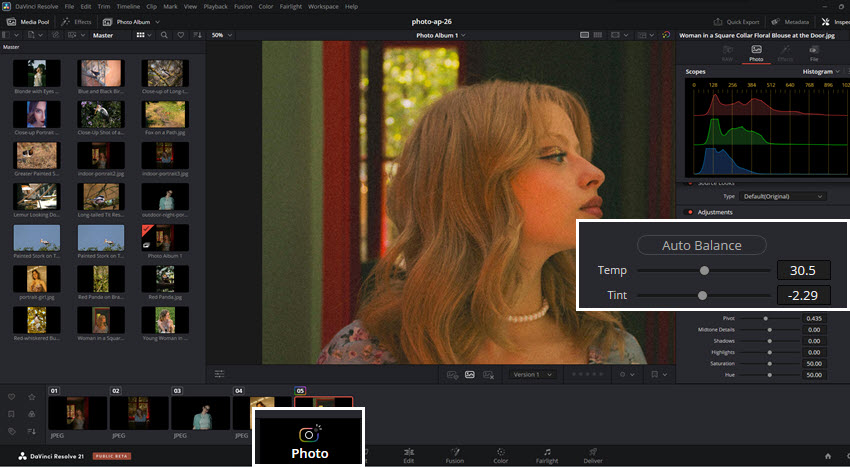850x467 pixels.
Task: Open the Effects panel in top toolbar
Action: pyautogui.click(x=76, y=22)
